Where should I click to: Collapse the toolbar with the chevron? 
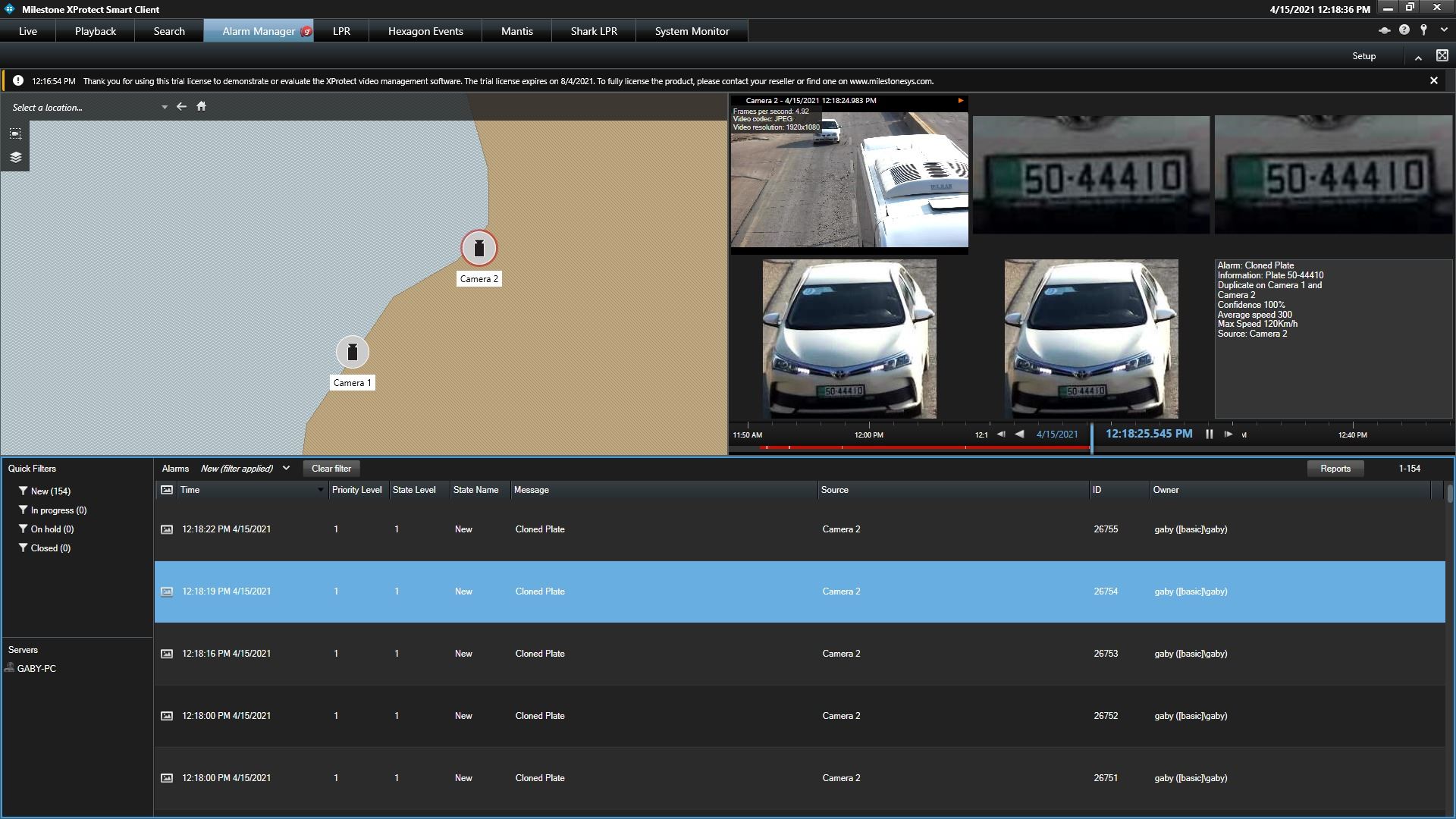pyautogui.click(x=1417, y=57)
